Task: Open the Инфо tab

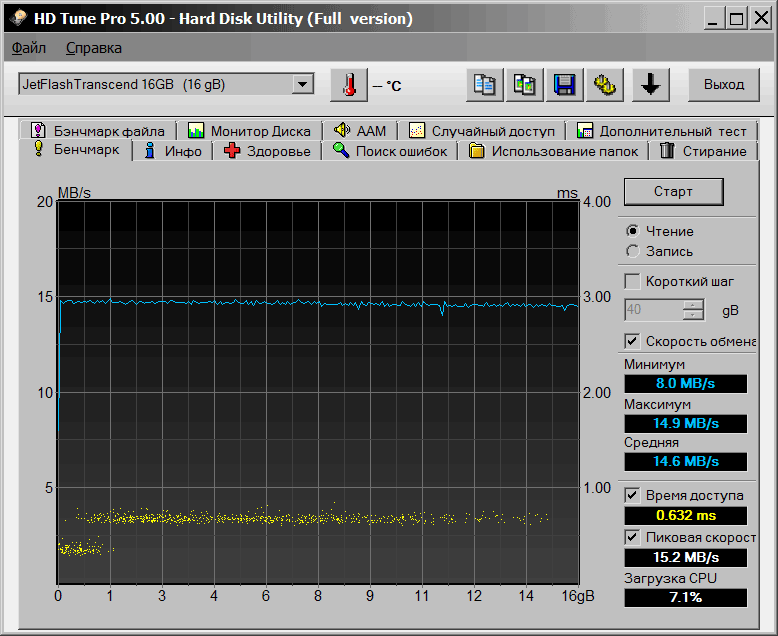Action: pyautogui.click(x=173, y=151)
